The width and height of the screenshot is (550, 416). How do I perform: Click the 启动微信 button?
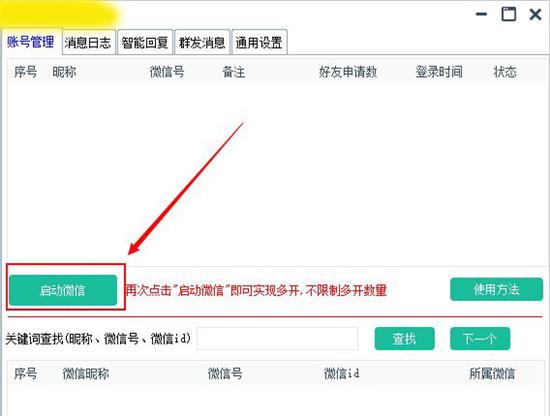click(63, 290)
